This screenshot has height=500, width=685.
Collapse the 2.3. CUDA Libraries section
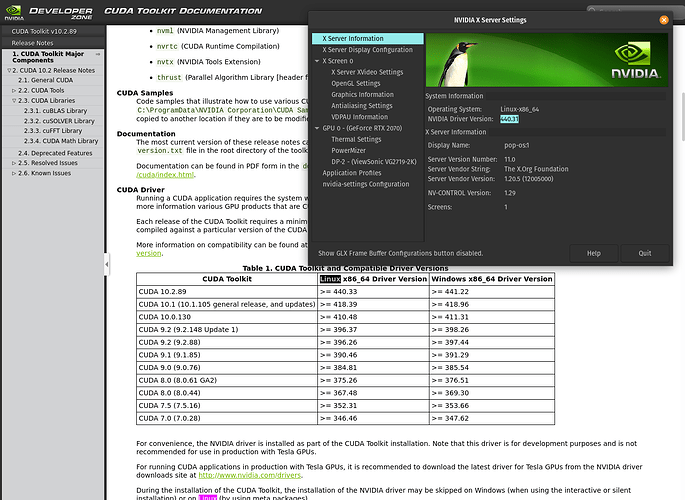[14, 101]
